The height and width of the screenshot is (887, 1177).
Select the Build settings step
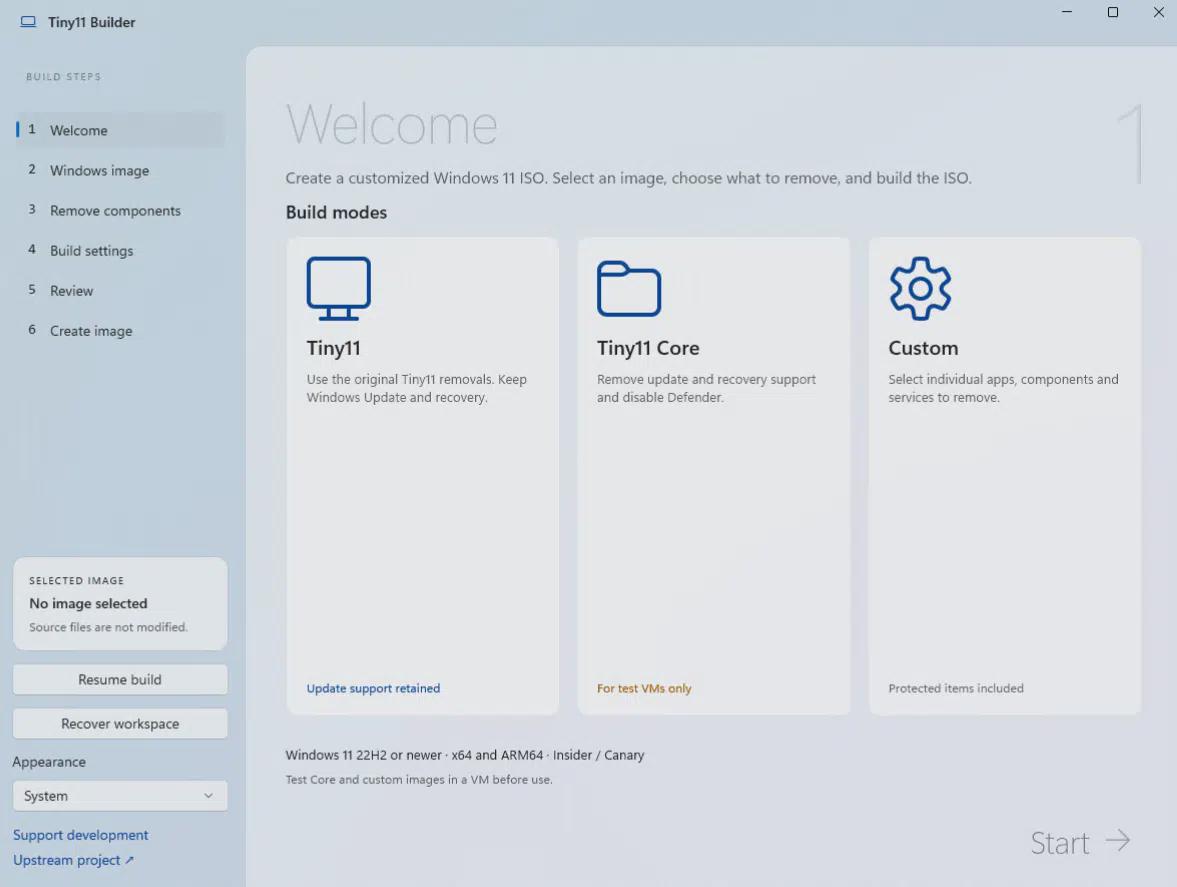pos(120,251)
